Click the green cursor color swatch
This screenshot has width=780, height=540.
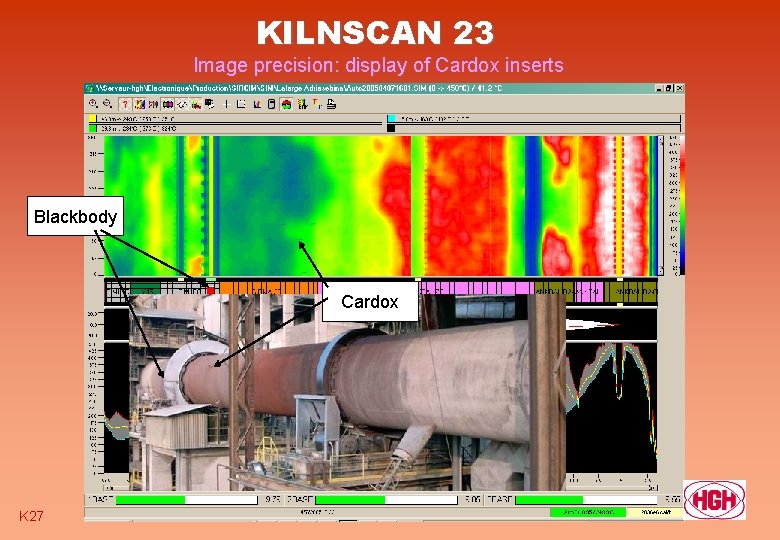(93, 128)
